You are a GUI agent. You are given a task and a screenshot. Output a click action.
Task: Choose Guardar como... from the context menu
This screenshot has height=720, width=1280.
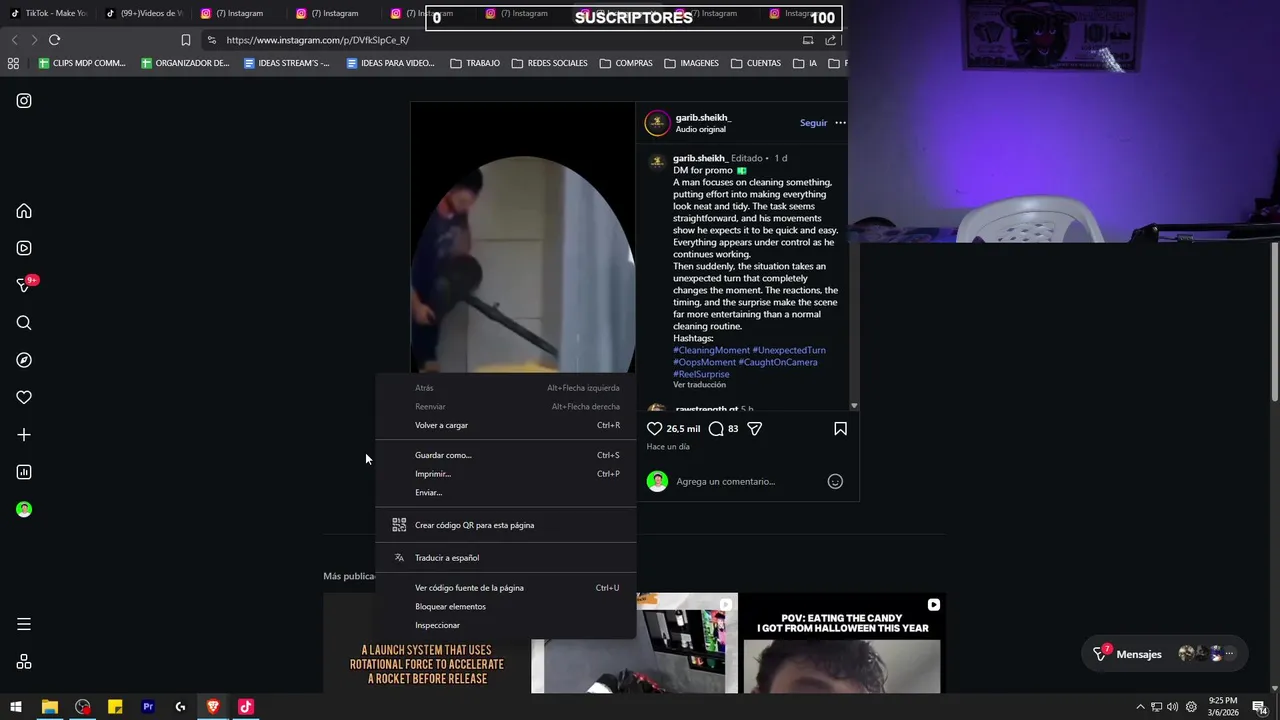pyautogui.click(x=505, y=455)
